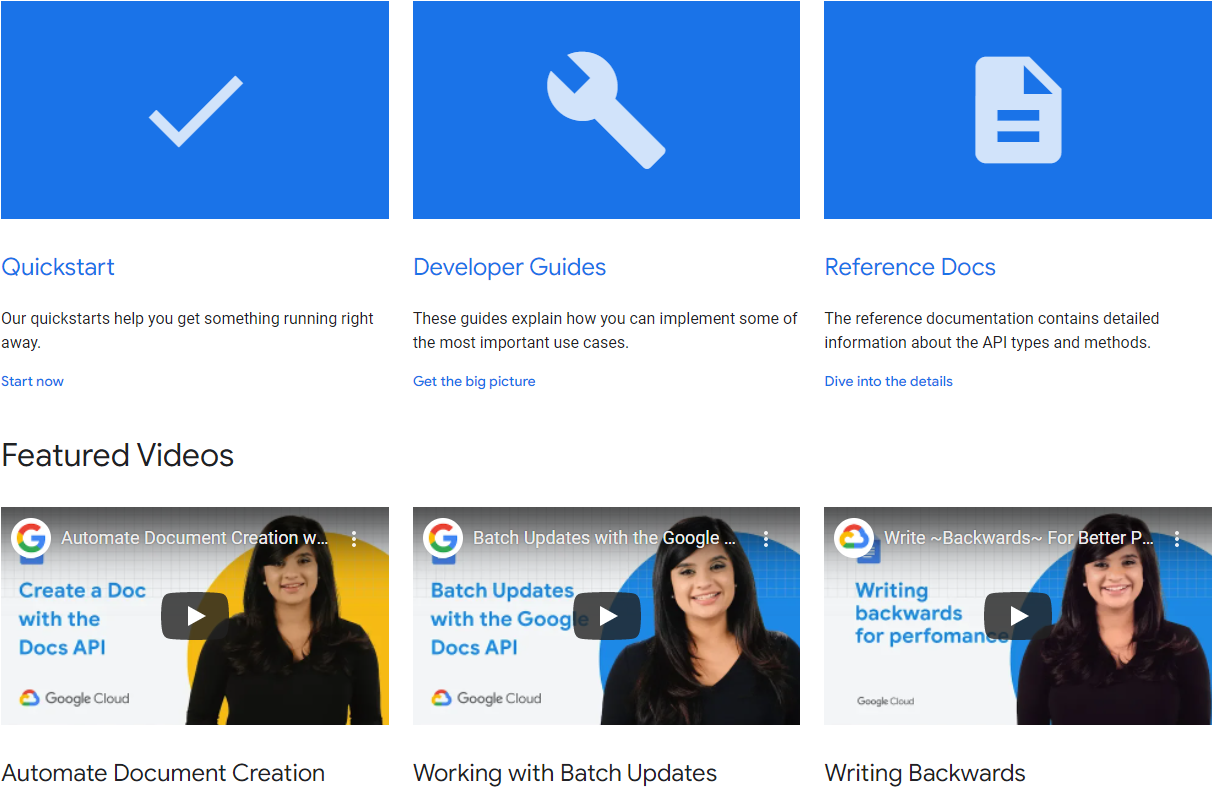The height and width of the screenshot is (788, 1215).
Task: Open the Reference Docs heading link
Action: click(909, 266)
